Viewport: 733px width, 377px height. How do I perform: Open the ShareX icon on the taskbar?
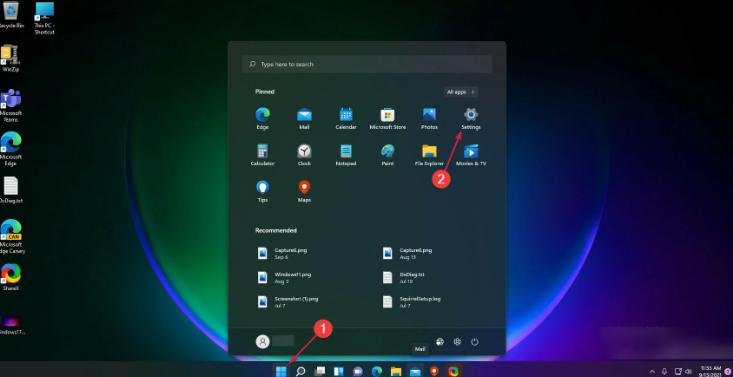coord(453,371)
